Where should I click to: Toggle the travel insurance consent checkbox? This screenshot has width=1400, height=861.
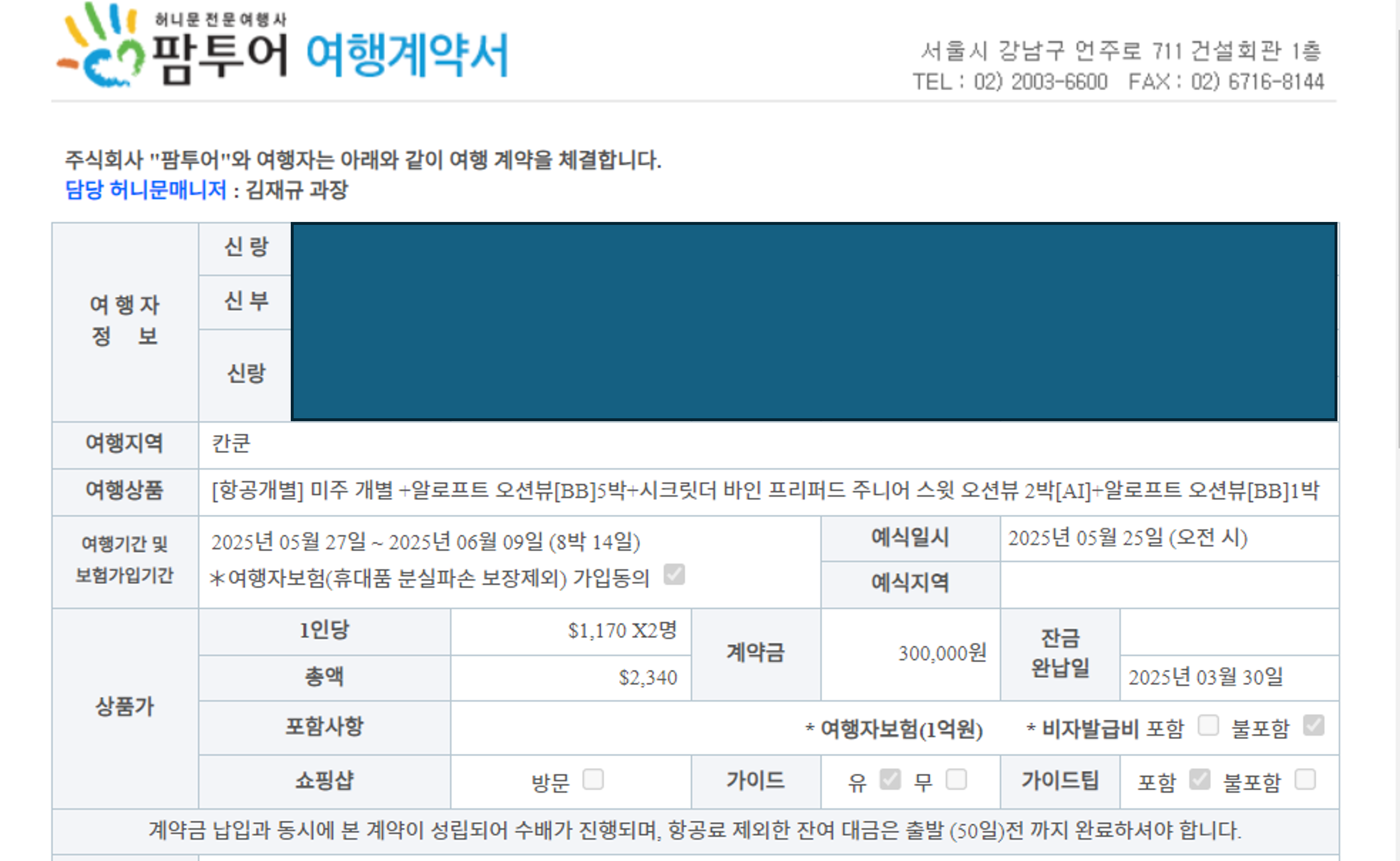[674, 574]
